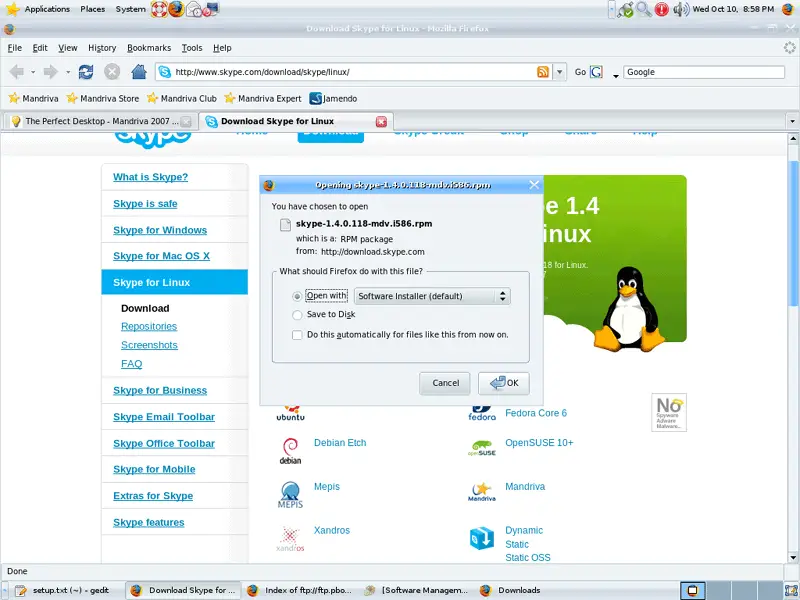
Task: Open the magnifier search icon in system tray
Action: tap(644, 9)
